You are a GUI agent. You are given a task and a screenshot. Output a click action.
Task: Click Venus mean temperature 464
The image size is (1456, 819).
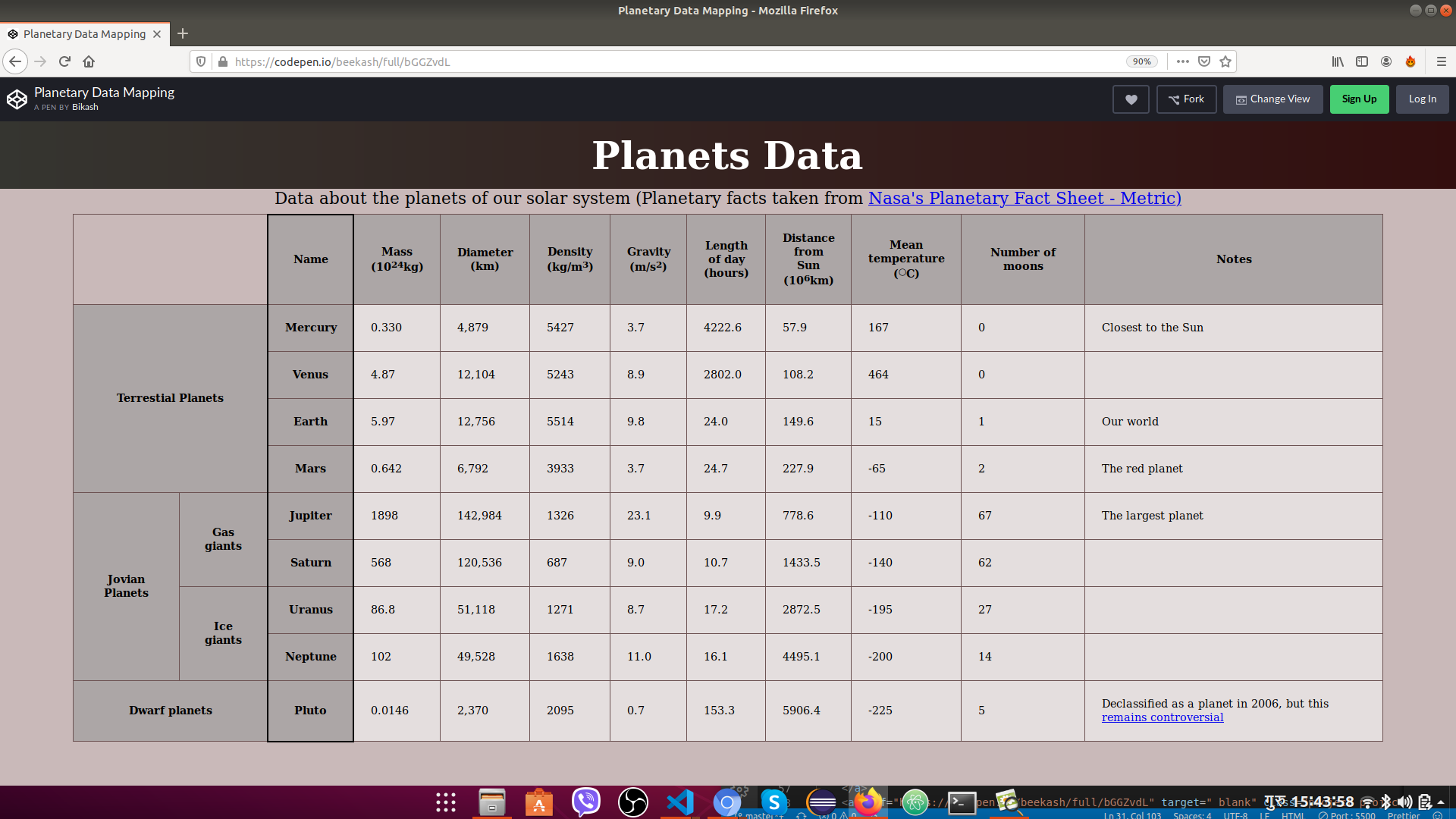878,375
